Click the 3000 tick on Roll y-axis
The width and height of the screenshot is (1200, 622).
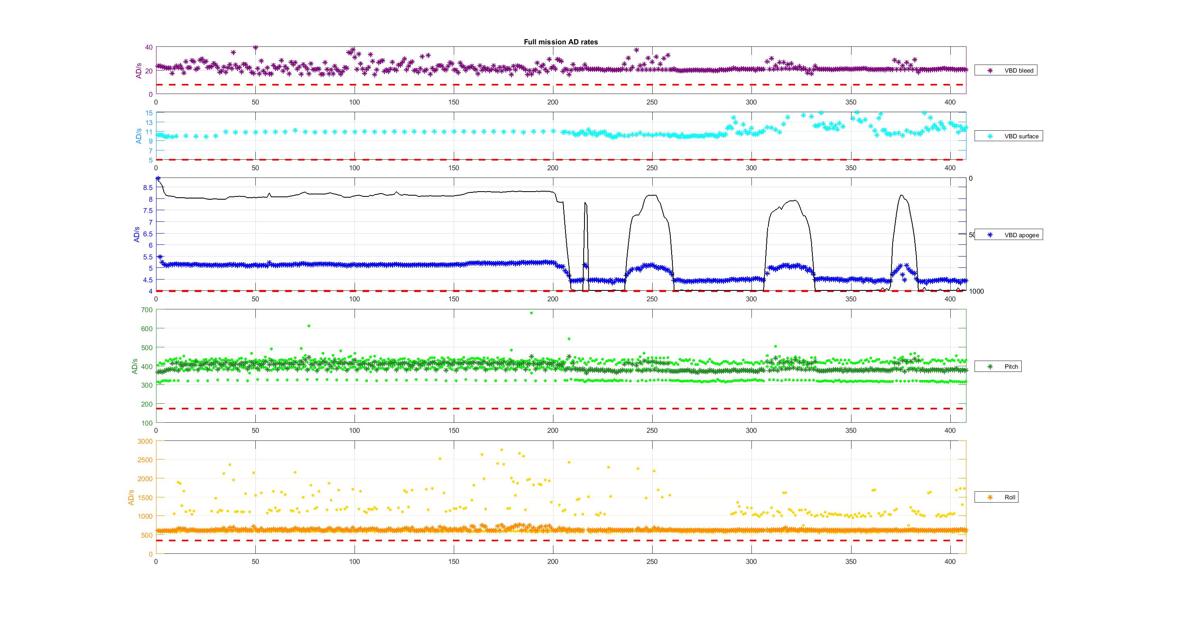tap(145, 441)
